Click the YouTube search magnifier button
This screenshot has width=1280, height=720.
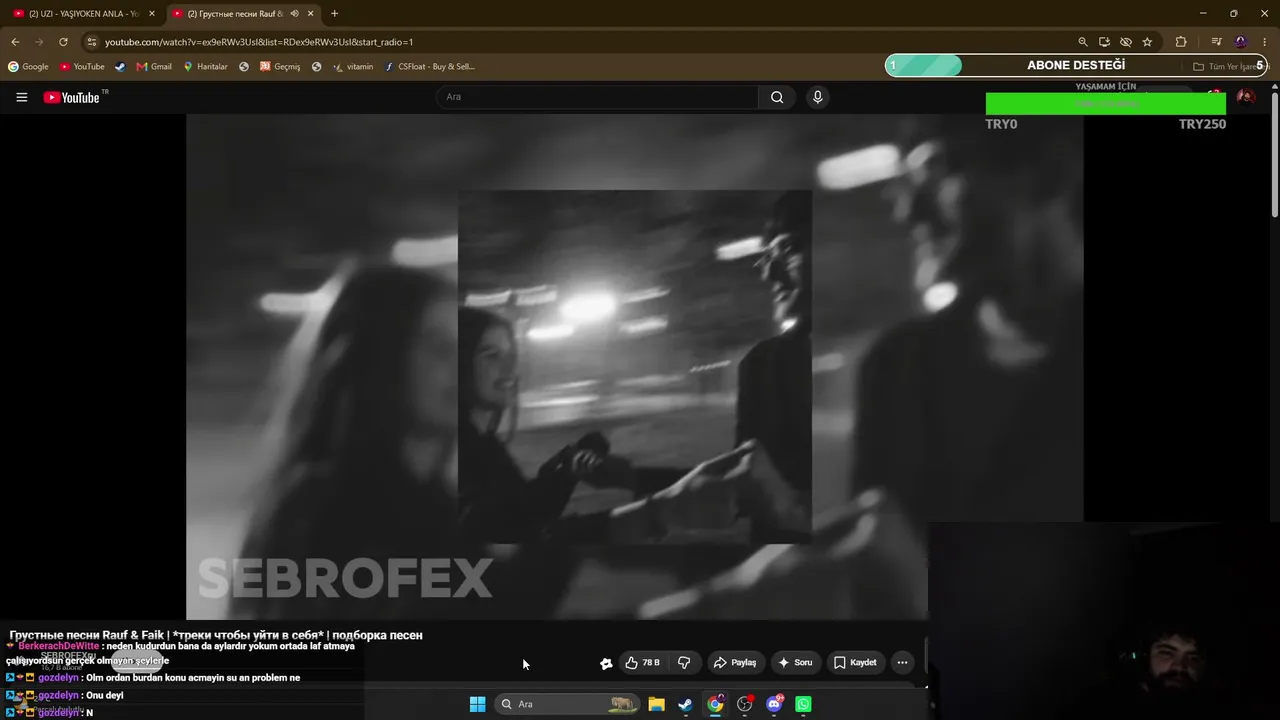(777, 97)
